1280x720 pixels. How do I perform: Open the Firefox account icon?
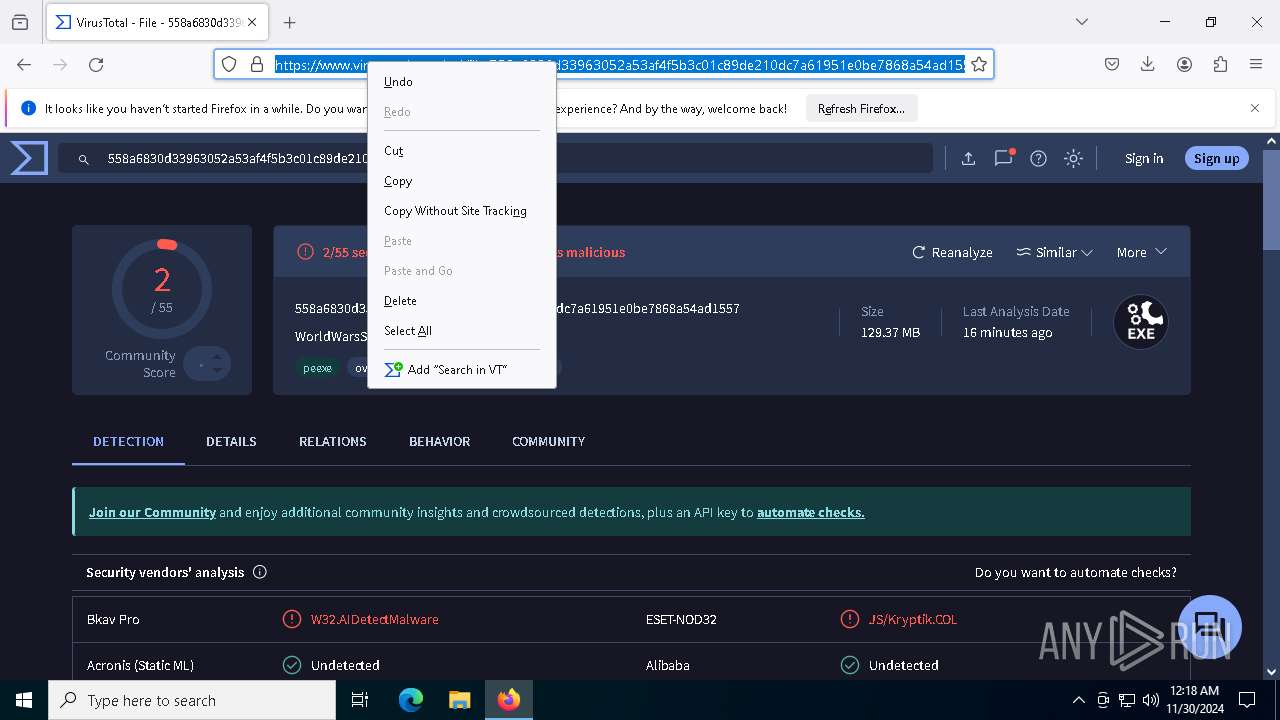(1184, 64)
